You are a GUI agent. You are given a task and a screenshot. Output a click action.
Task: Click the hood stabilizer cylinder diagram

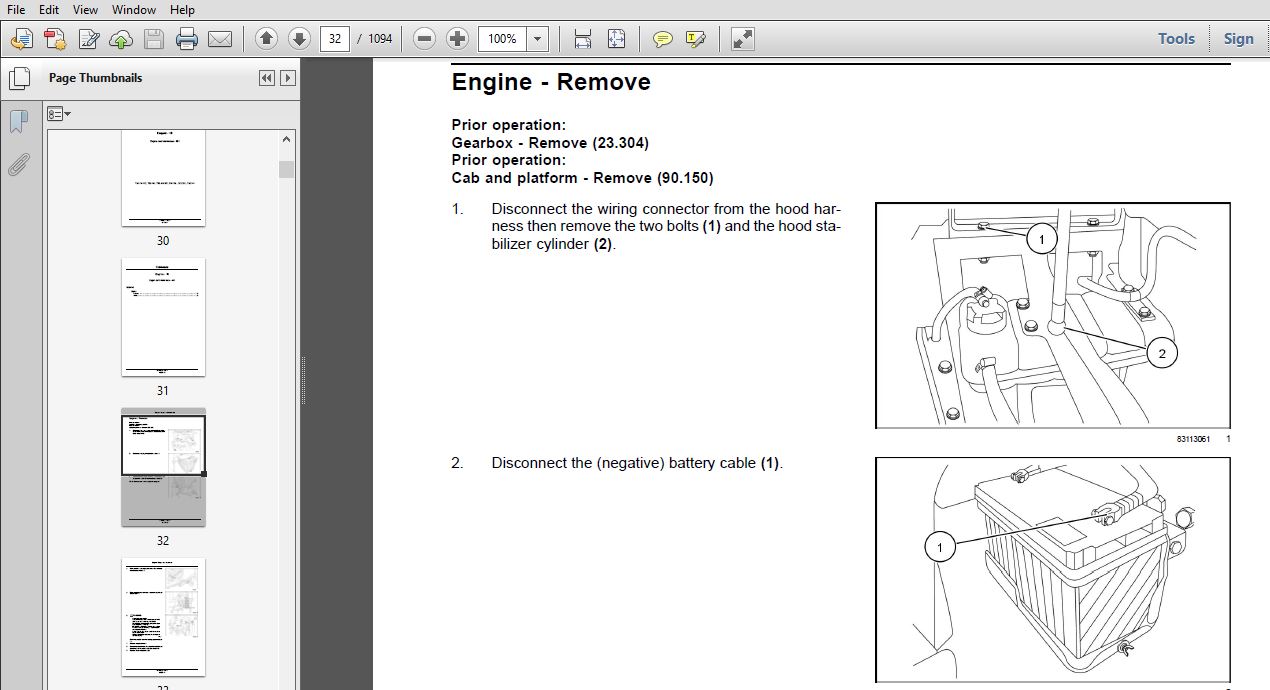click(x=1053, y=315)
